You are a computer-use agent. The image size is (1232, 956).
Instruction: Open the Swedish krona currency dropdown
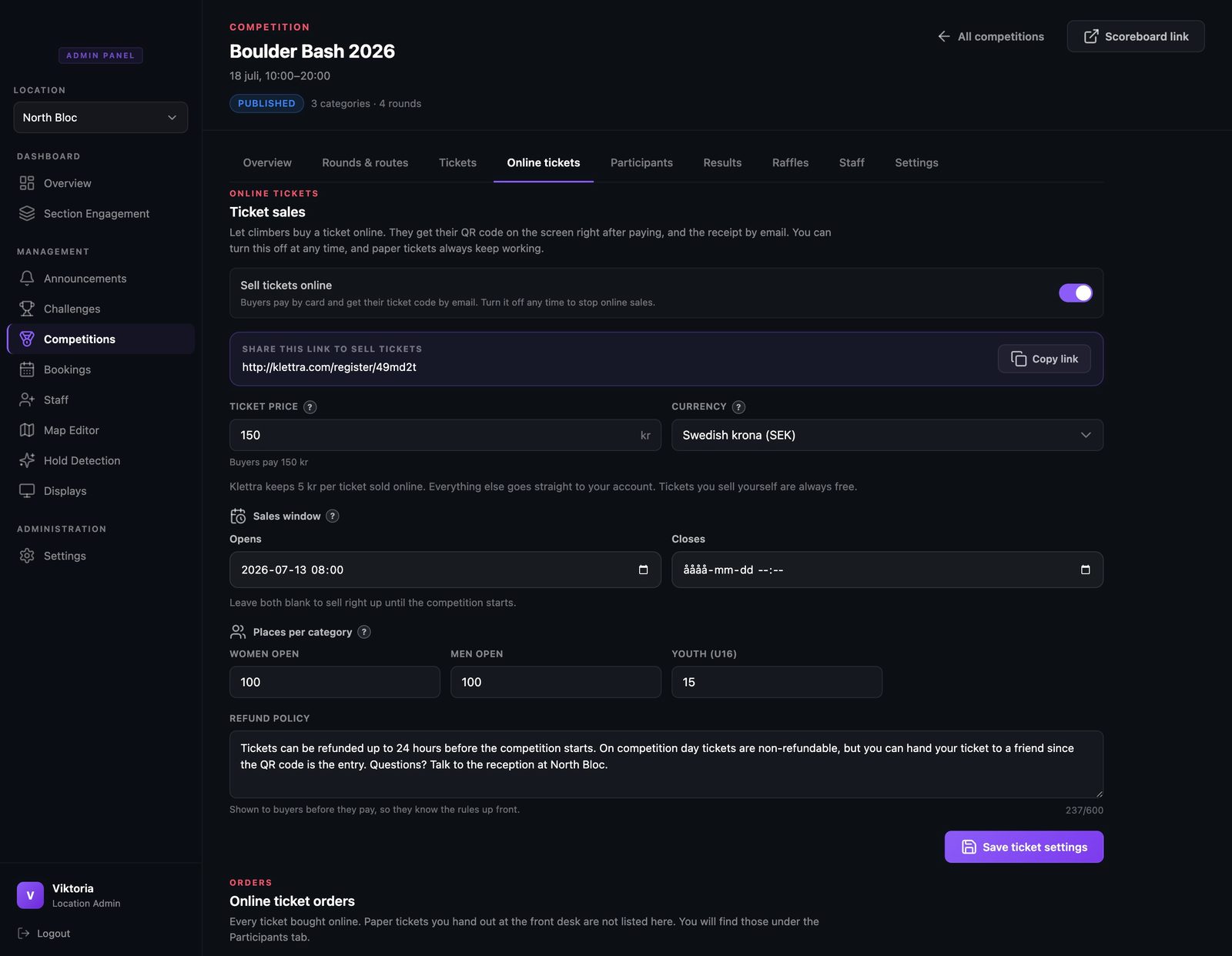[x=887, y=435]
